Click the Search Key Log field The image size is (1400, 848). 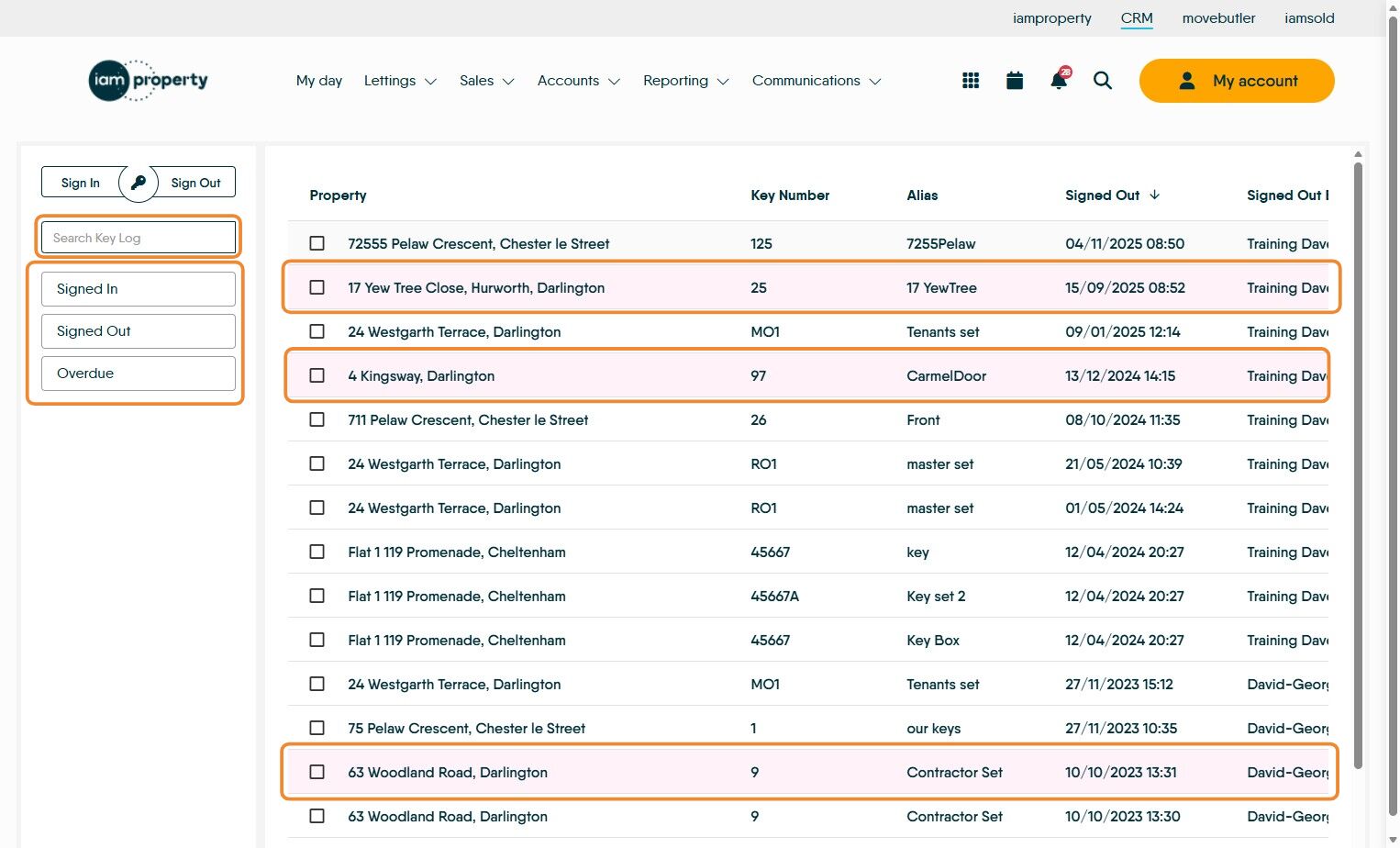(x=139, y=238)
